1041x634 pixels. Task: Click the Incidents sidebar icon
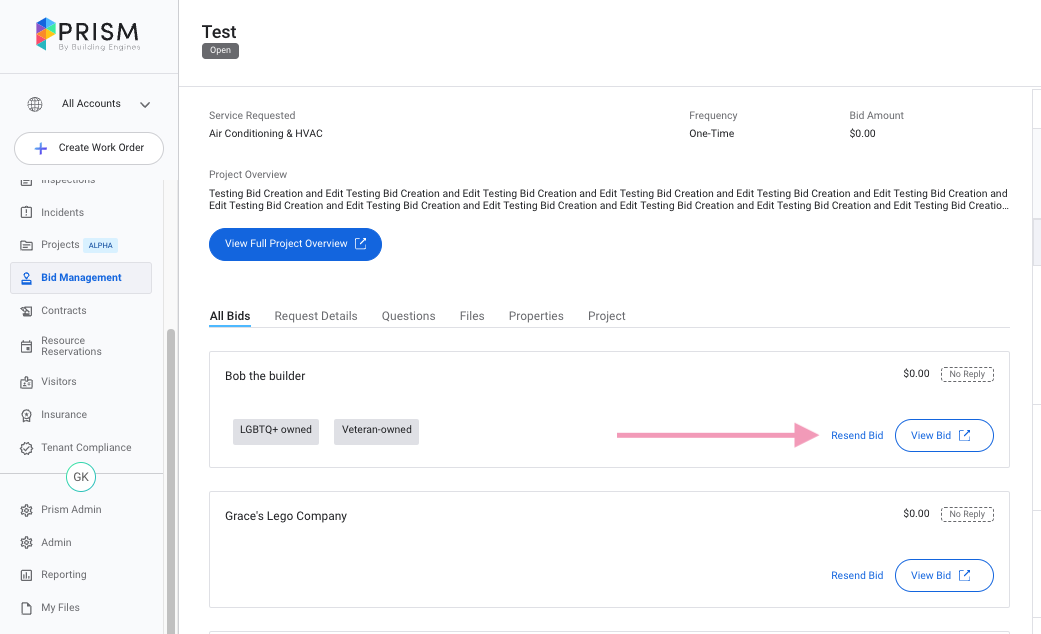click(x=27, y=212)
